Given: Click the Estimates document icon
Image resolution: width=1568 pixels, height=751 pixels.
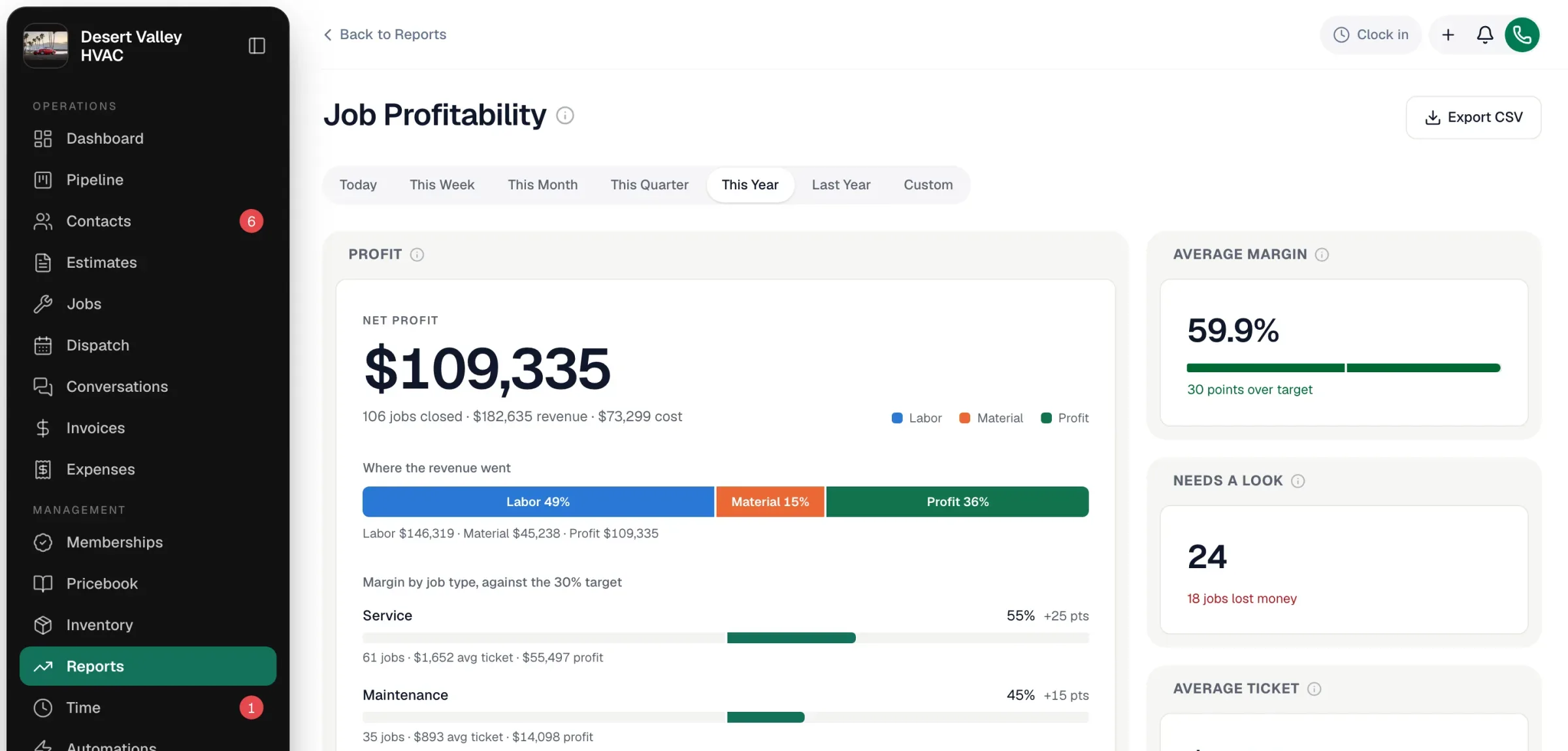Looking at the screenshot, I should click(x=42, y=263).
